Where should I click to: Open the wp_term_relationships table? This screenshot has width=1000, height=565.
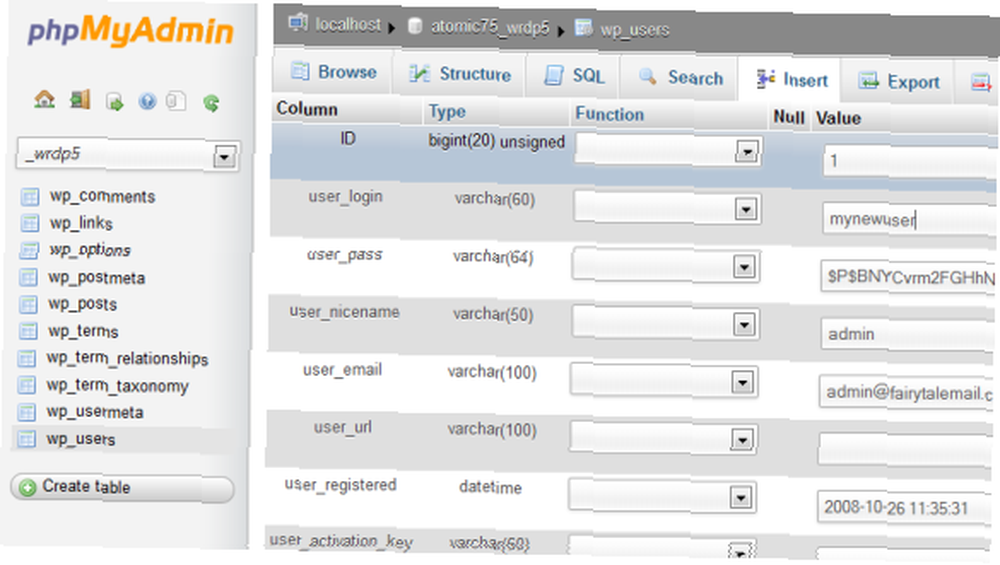pos(128,358)
